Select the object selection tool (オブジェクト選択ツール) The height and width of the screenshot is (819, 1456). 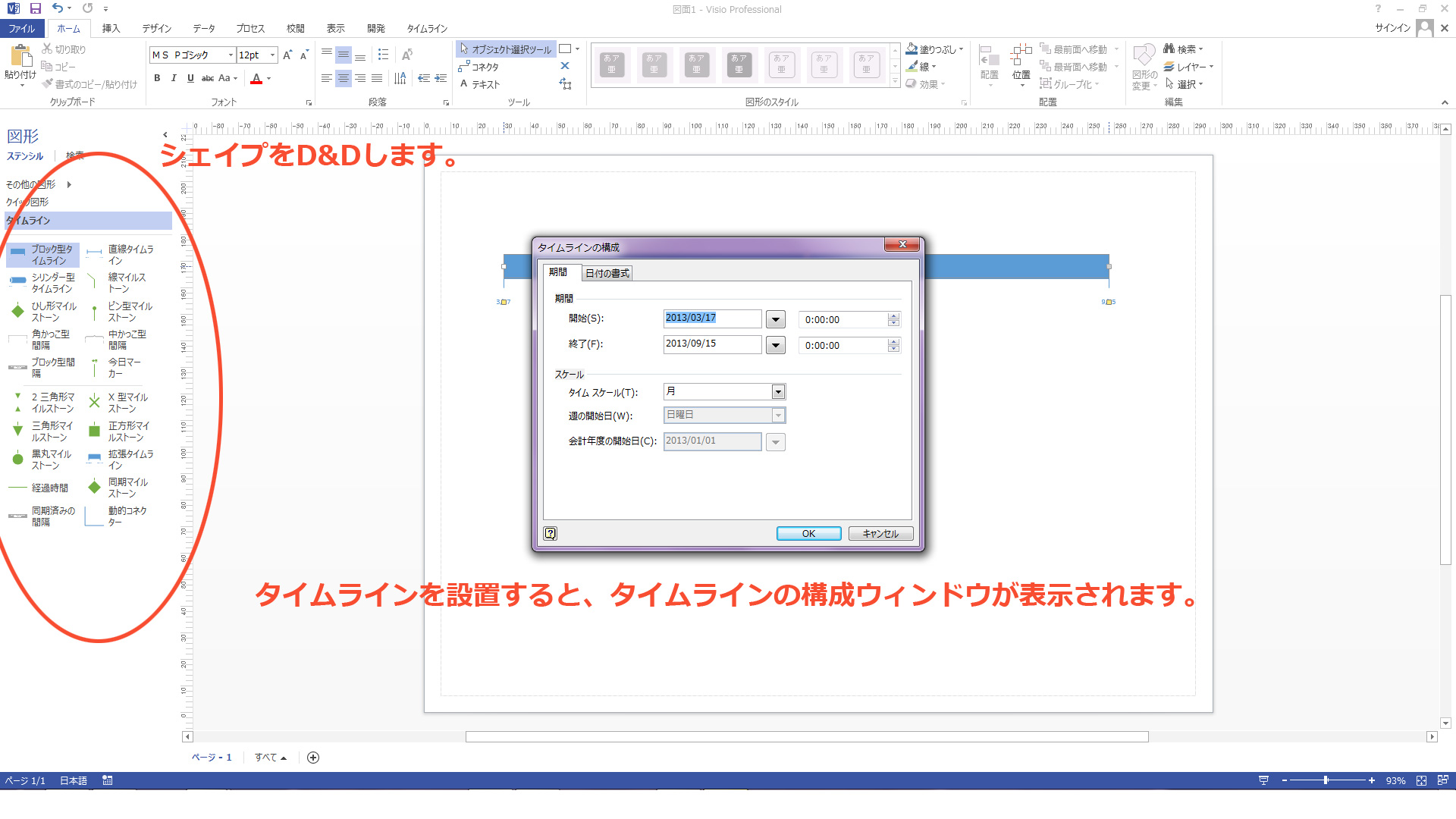[x=506, y=49]
